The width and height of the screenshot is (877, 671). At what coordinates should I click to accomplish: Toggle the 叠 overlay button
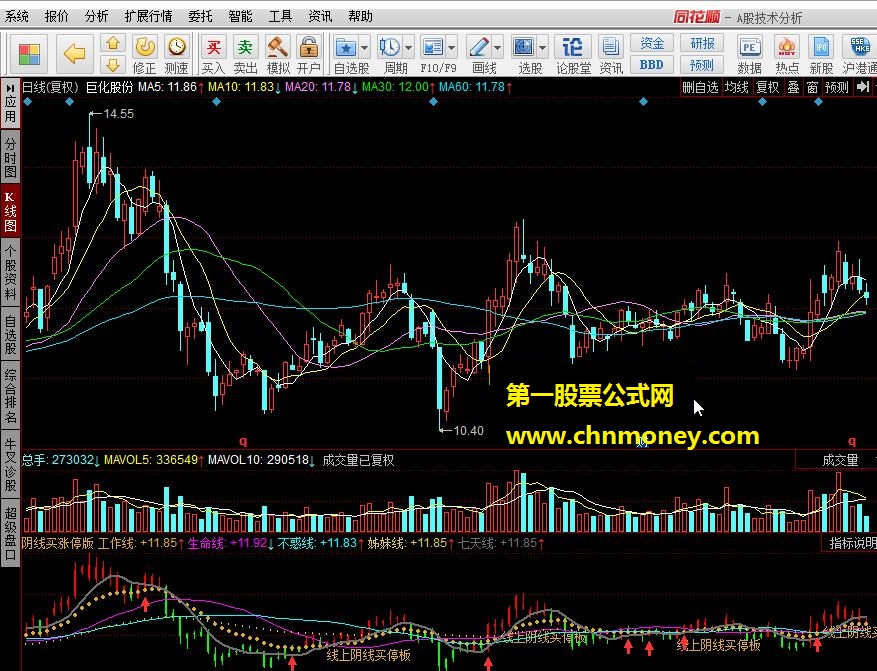pyautogui.click(x=793, y=87)
